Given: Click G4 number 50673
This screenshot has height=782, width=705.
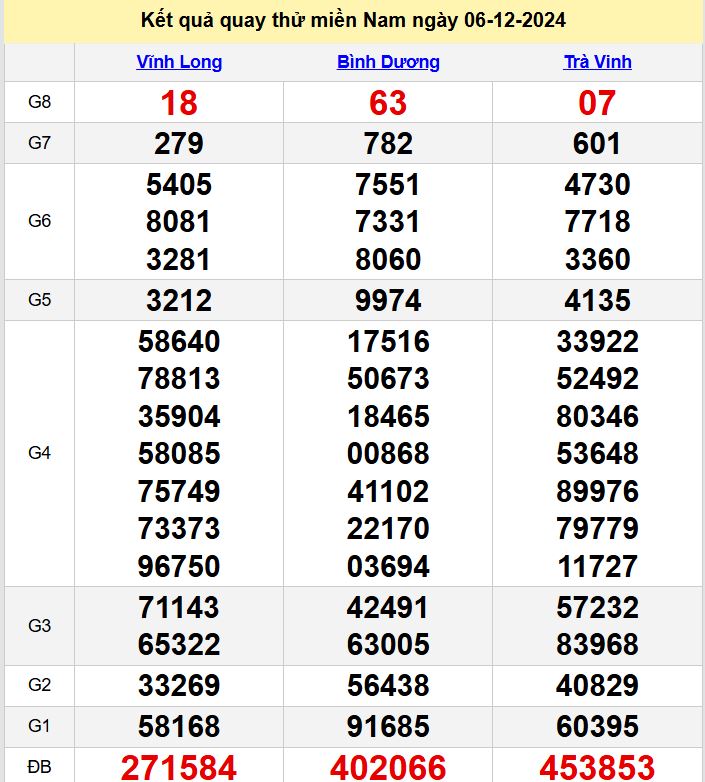Looking at the screenshot, I should pos(388,379).
